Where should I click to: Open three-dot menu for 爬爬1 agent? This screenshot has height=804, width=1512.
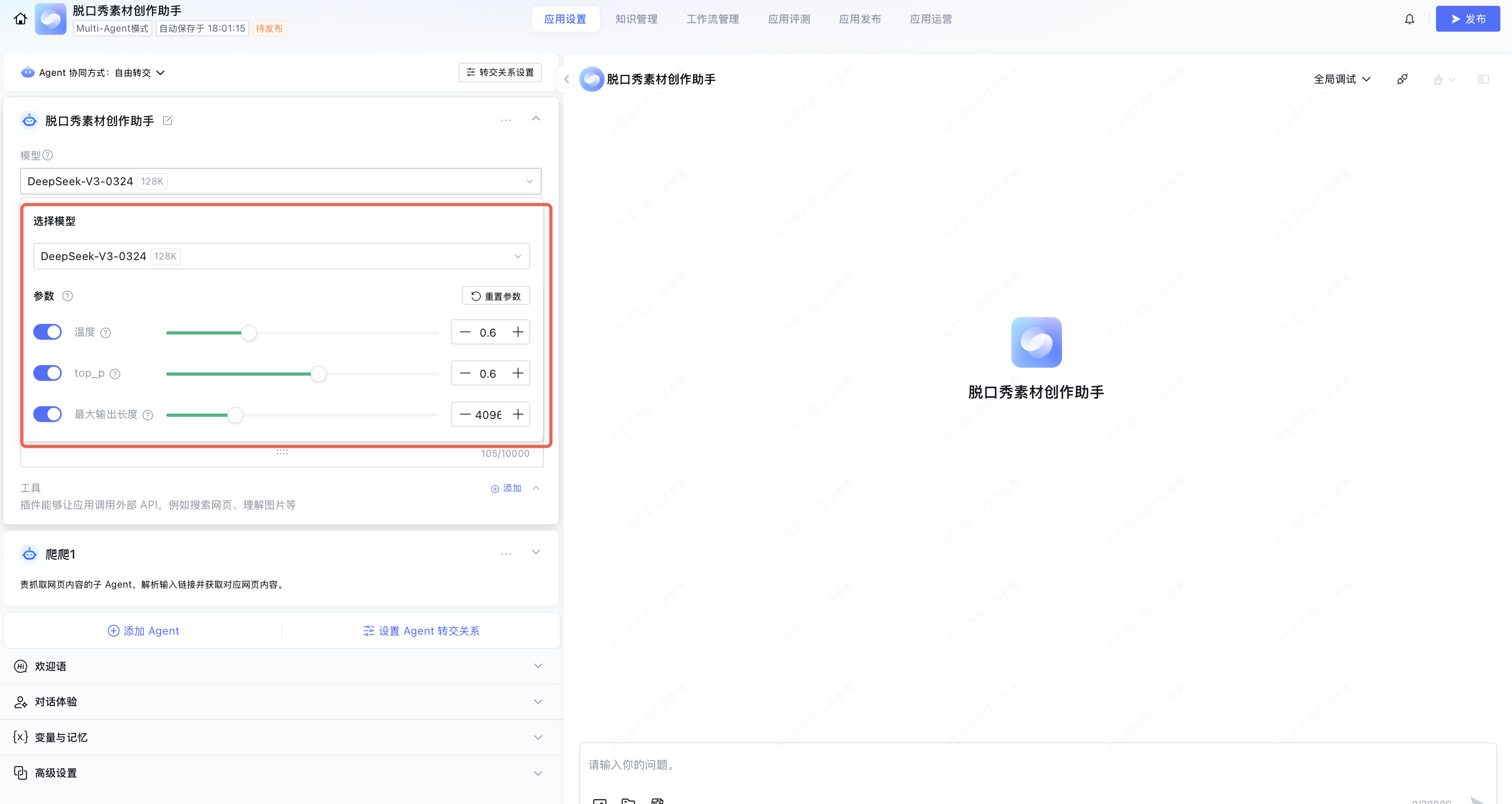506,553
